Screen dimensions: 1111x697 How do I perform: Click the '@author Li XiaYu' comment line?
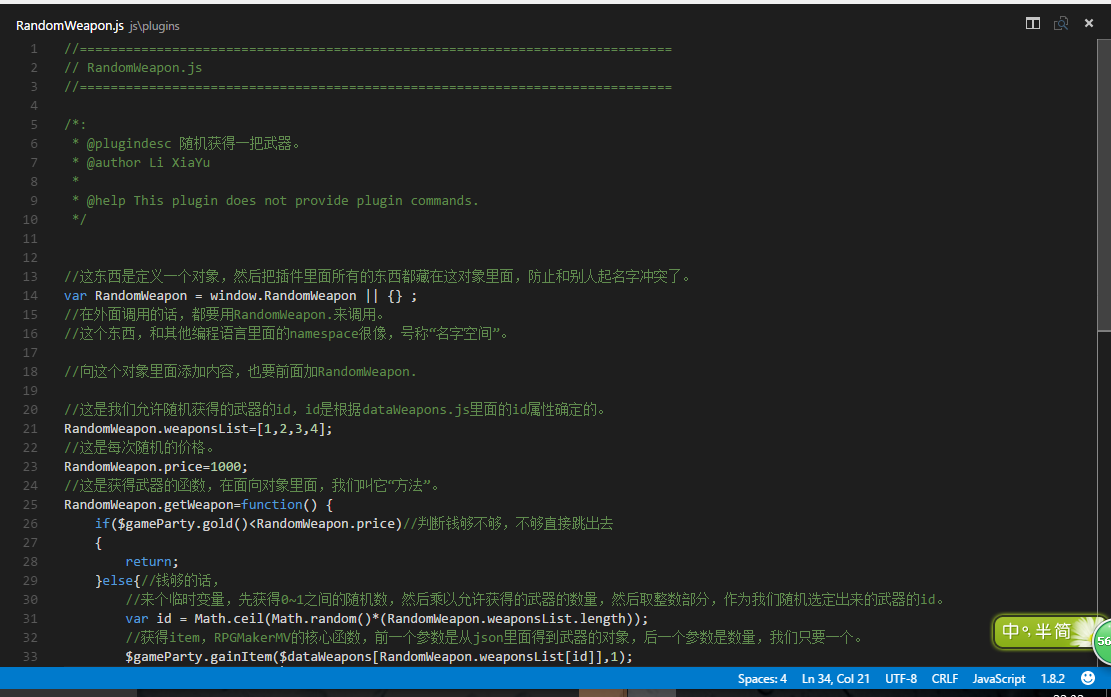tap(141, 162)
